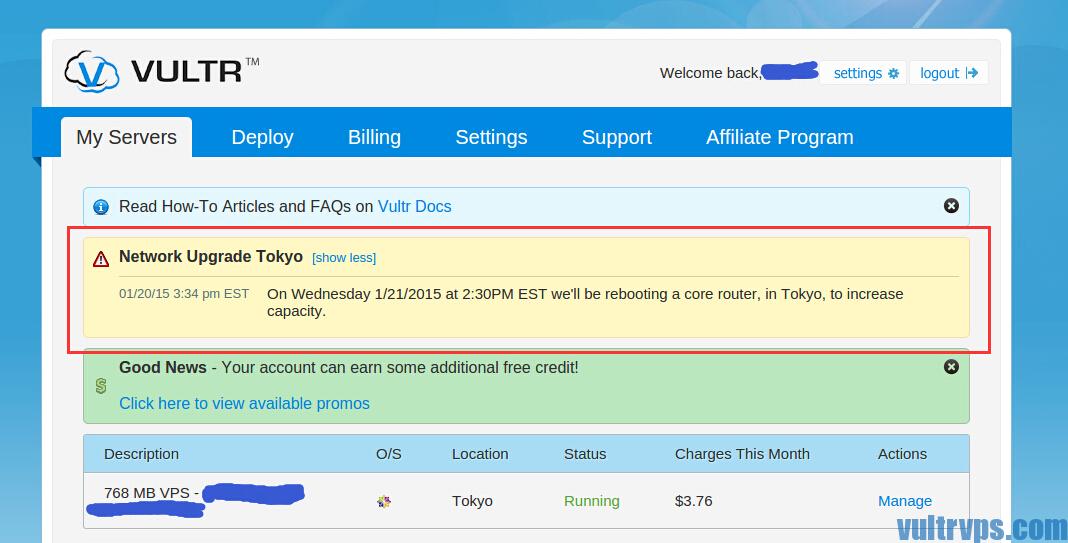The height and width of the screenshot is (543, 1068).
Task: Click the Vultr cloud logo
Action: (92, 71)
